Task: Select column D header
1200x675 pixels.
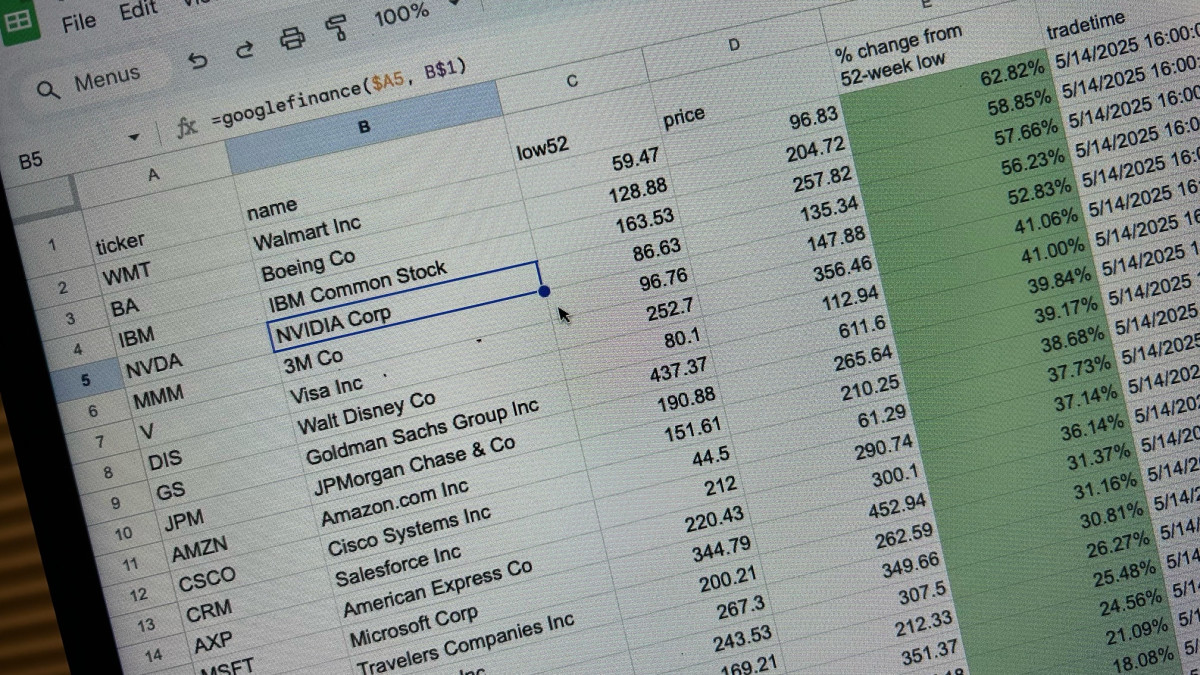Action: pyautogui.click(x=735, y=44)
